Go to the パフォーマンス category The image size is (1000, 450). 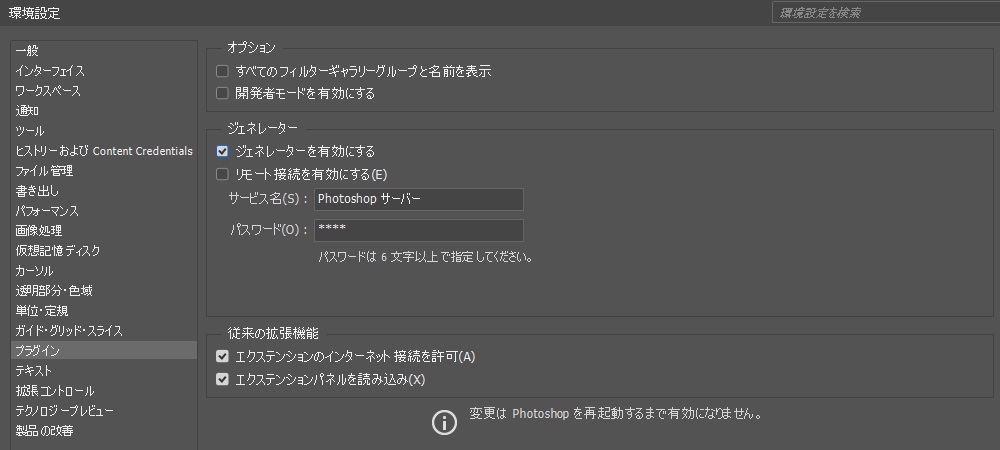point(104,211)
